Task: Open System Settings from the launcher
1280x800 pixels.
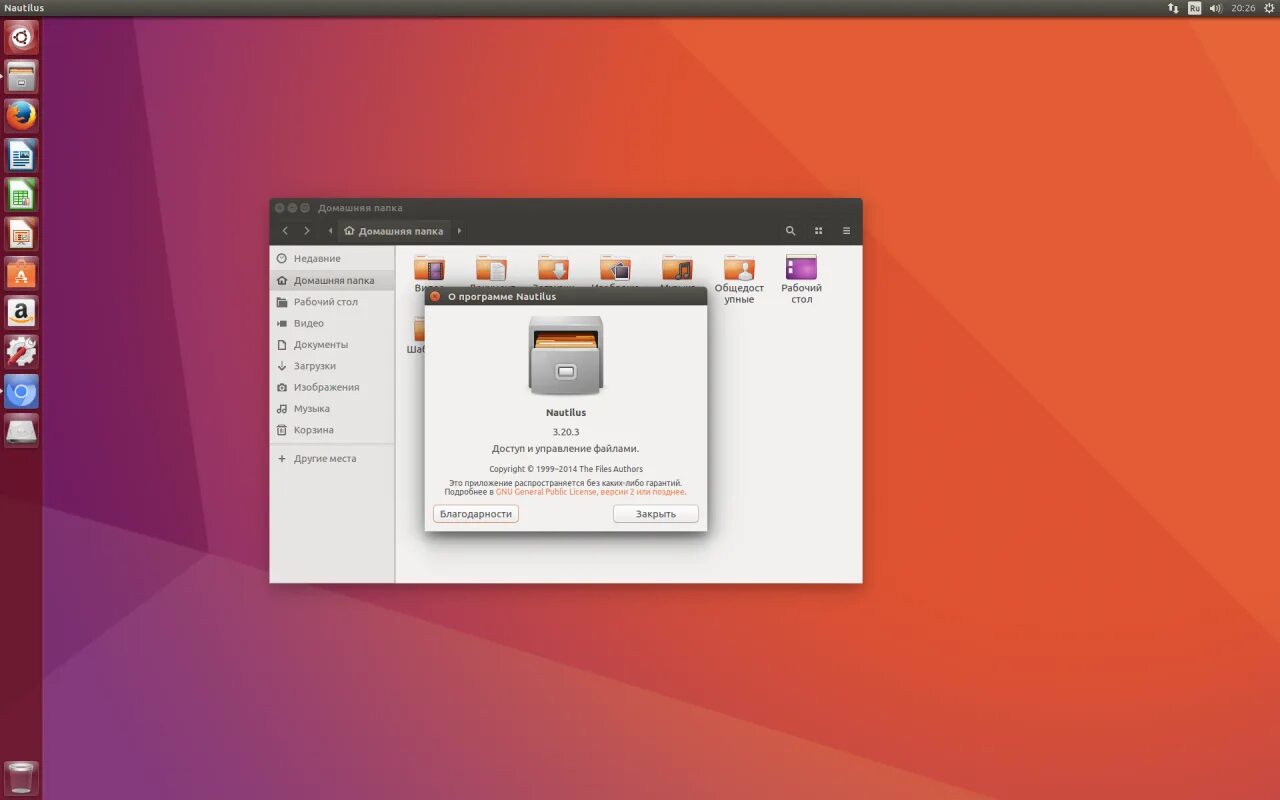Action: coord(21,351)
